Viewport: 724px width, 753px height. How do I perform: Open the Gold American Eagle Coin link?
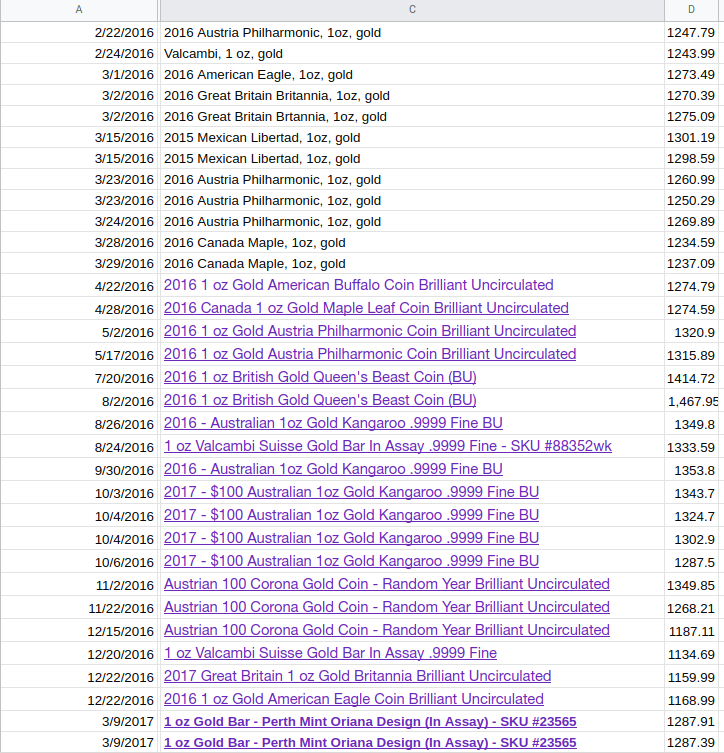pos(353,700)
